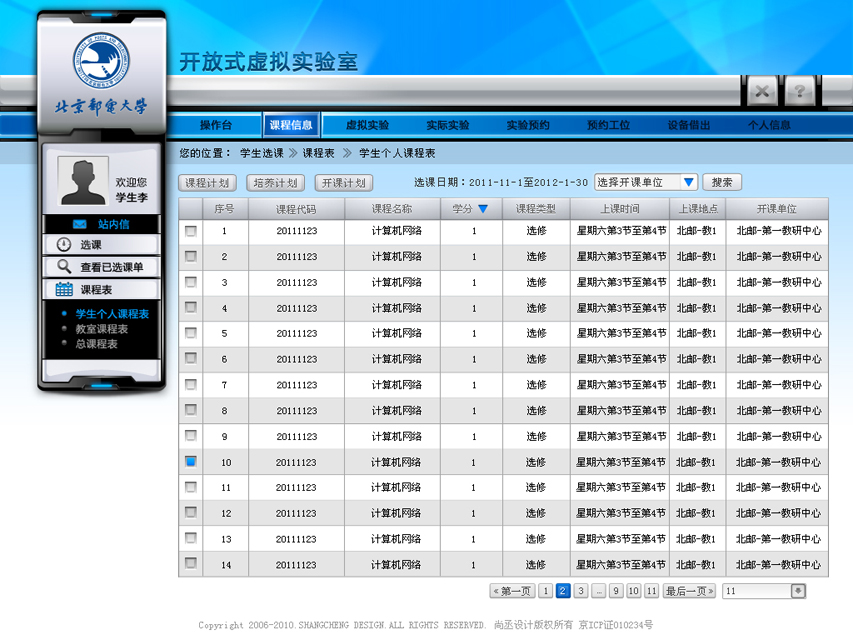The image size is (853, 640).
Task: Open the 设备借出 tab
Action: pyautogui.click(x=689, y=125)
